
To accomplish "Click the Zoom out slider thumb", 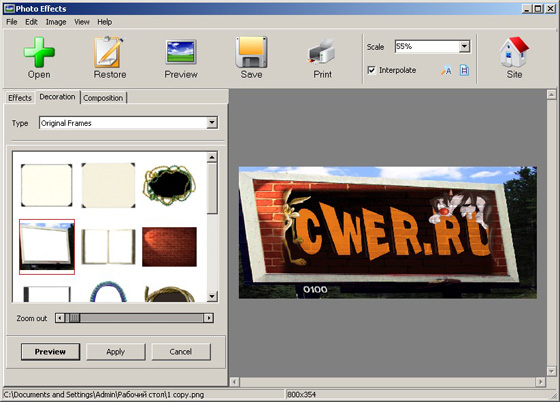I will [x=74, y=318].
